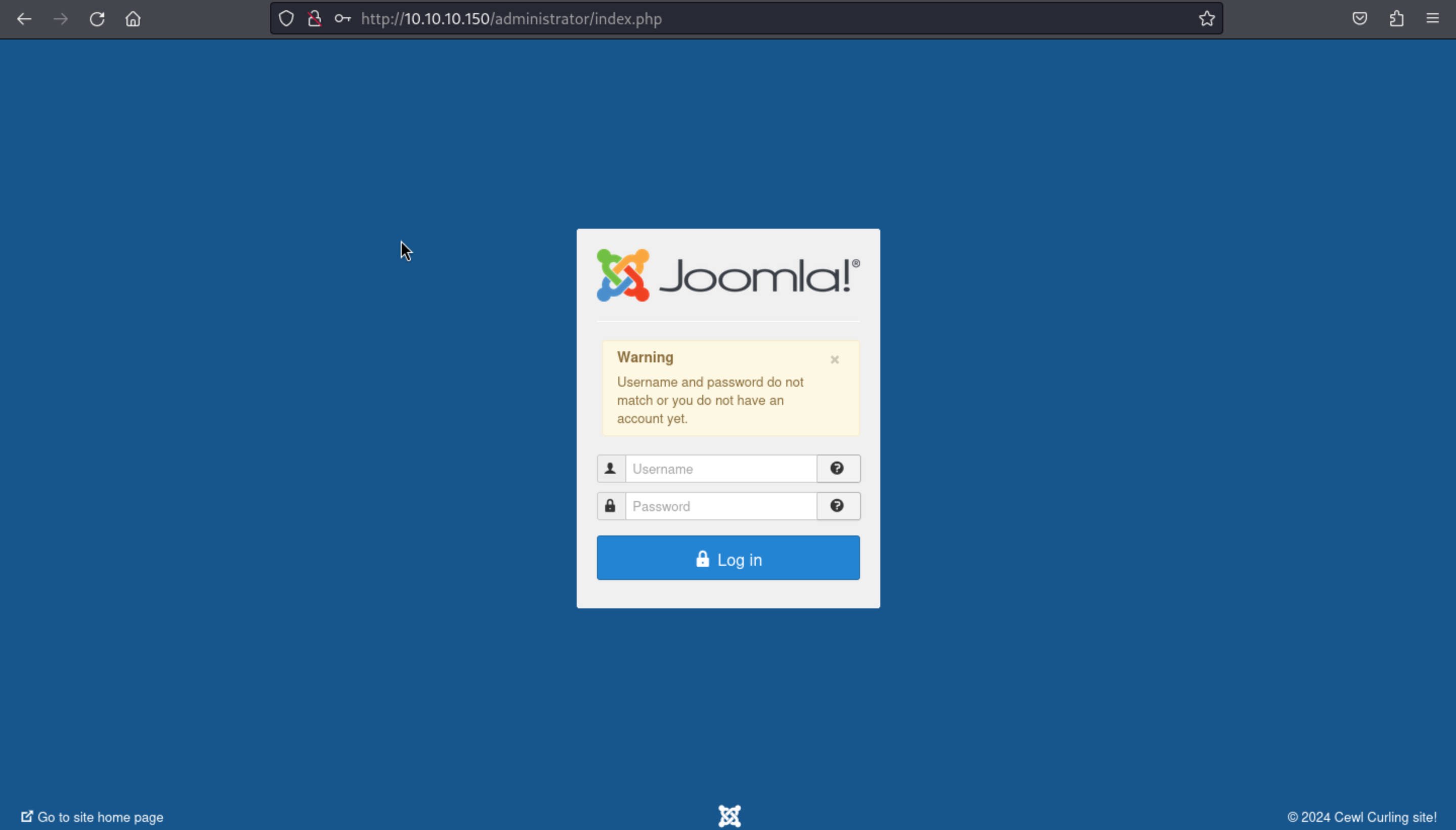This screenshot has width=1456, height=830.
Task: Reload the current page
Action: click(97, 19)
